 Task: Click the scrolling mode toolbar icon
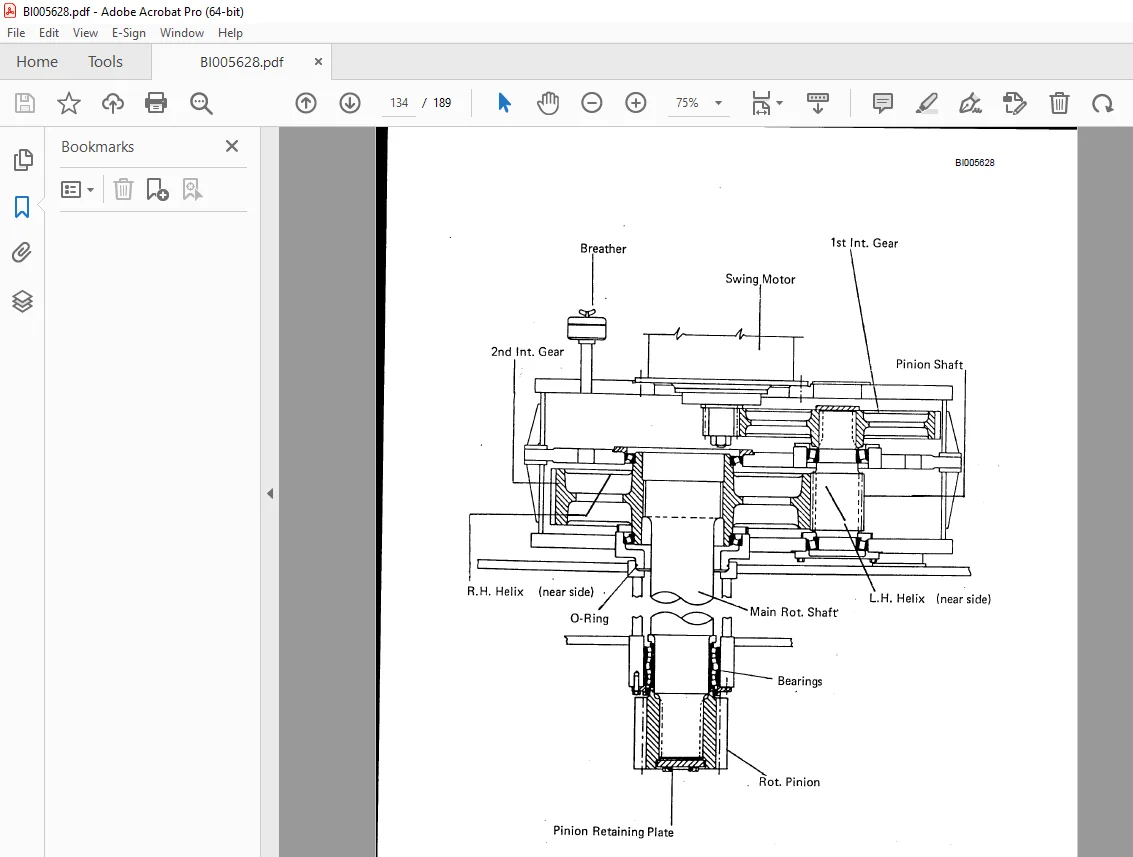pos(817,103)
